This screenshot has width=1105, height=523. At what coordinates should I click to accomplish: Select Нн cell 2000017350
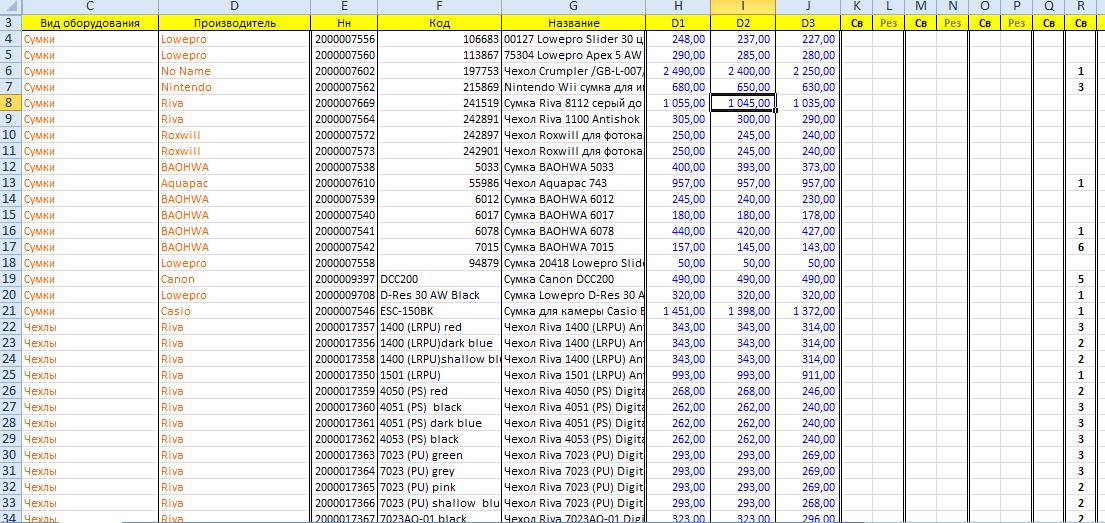tap(344, 375)
